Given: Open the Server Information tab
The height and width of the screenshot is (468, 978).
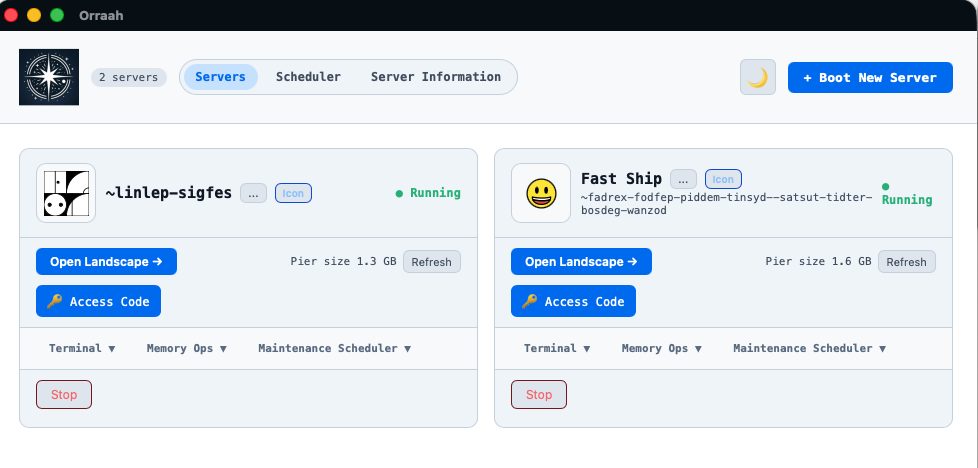Looking at the screenshot, I should (x=436, y=77).
